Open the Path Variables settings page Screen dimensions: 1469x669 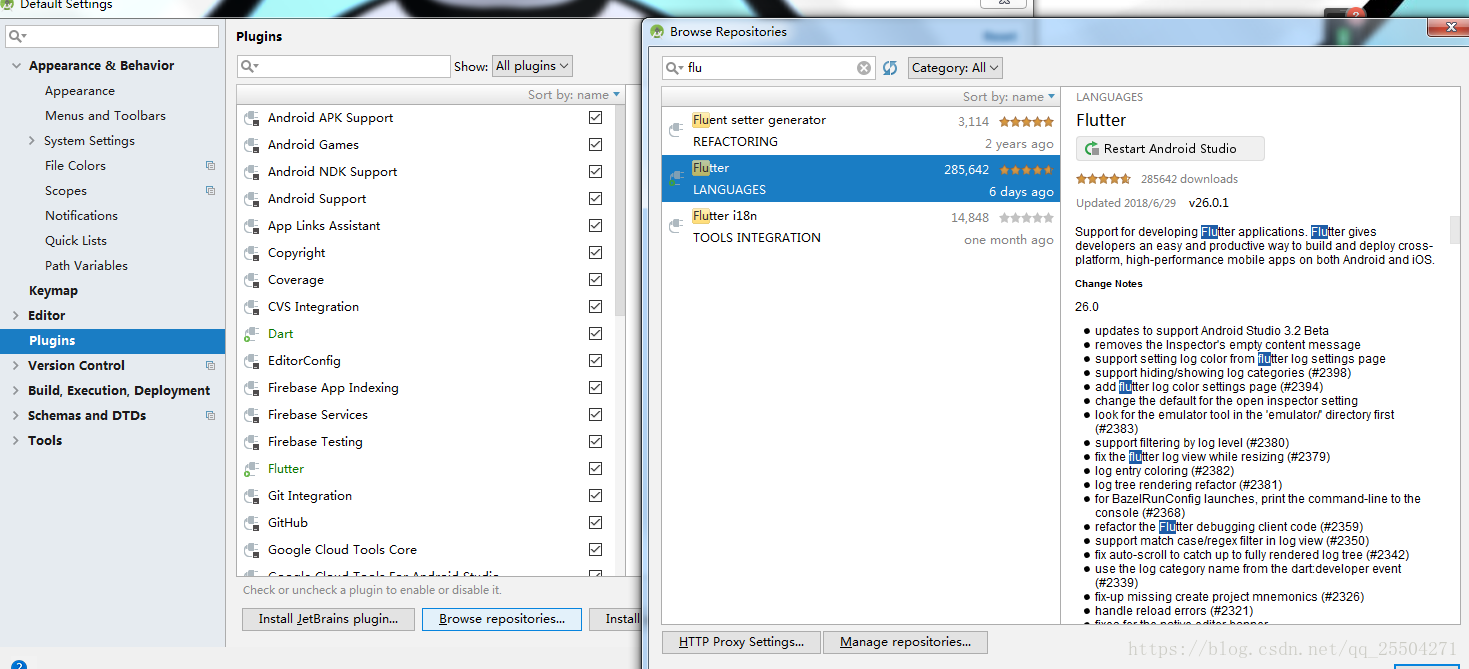(86, 266)
